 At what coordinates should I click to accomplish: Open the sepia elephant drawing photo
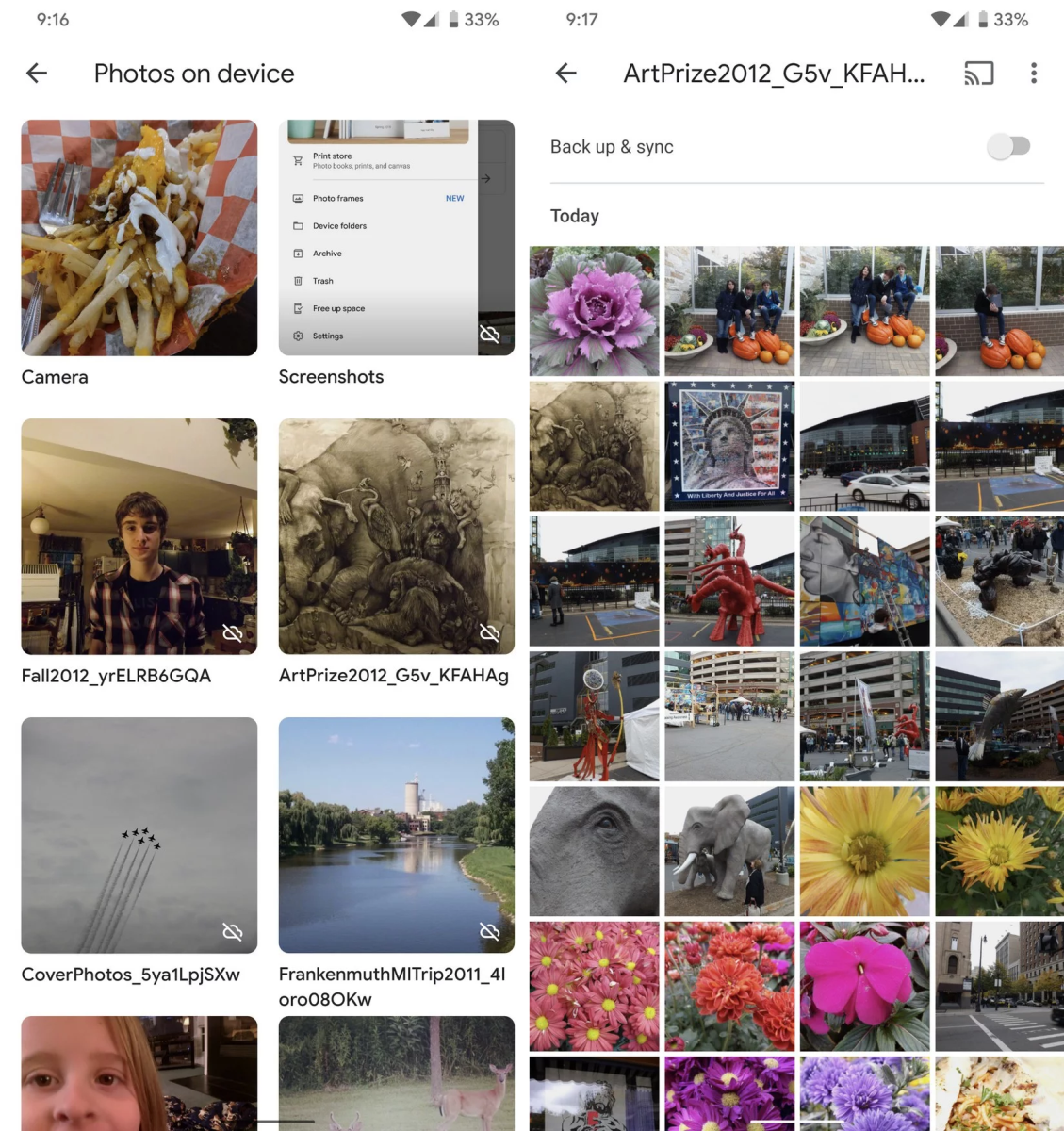(x=595, y=447)
